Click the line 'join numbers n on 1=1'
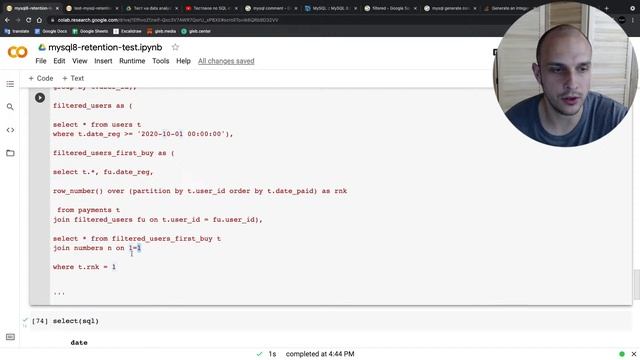Screen dimensions: 640x360 pyautogui.click(x=97, y=248)
